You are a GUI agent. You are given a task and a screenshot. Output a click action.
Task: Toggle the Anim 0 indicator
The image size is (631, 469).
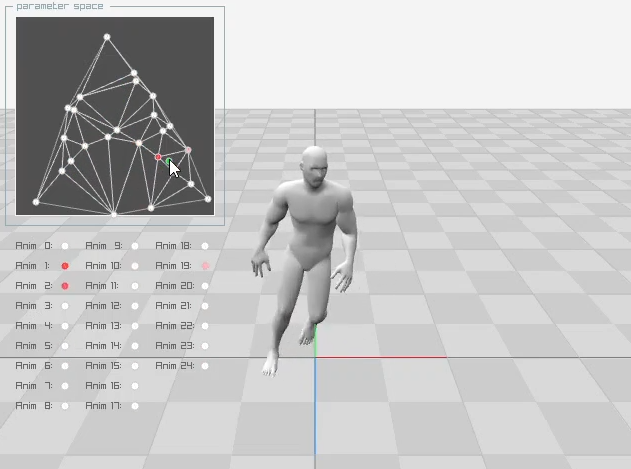click(65, 246)
